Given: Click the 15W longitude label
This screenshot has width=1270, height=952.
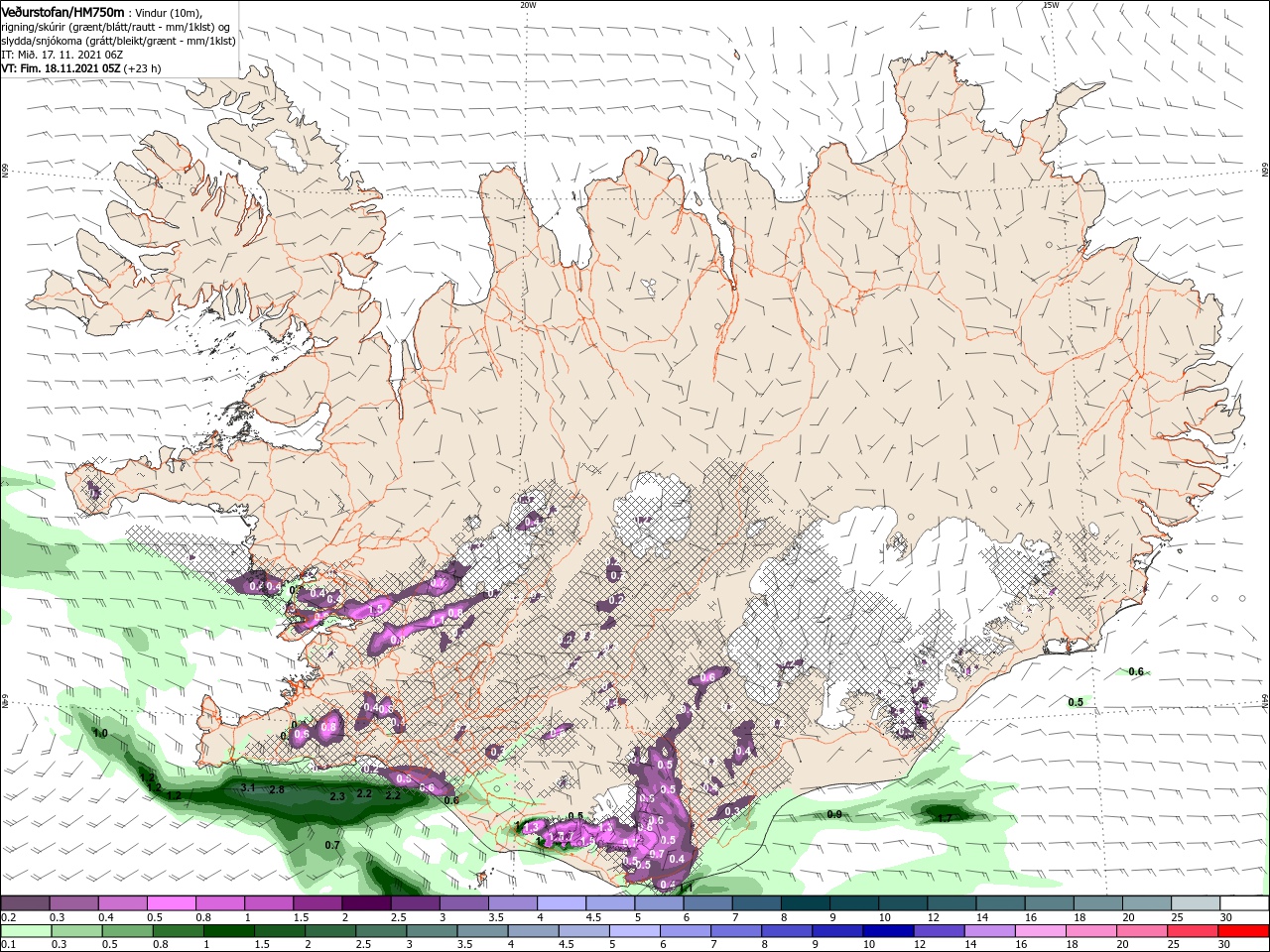Looking at the screenshot, I should 1051,5.
